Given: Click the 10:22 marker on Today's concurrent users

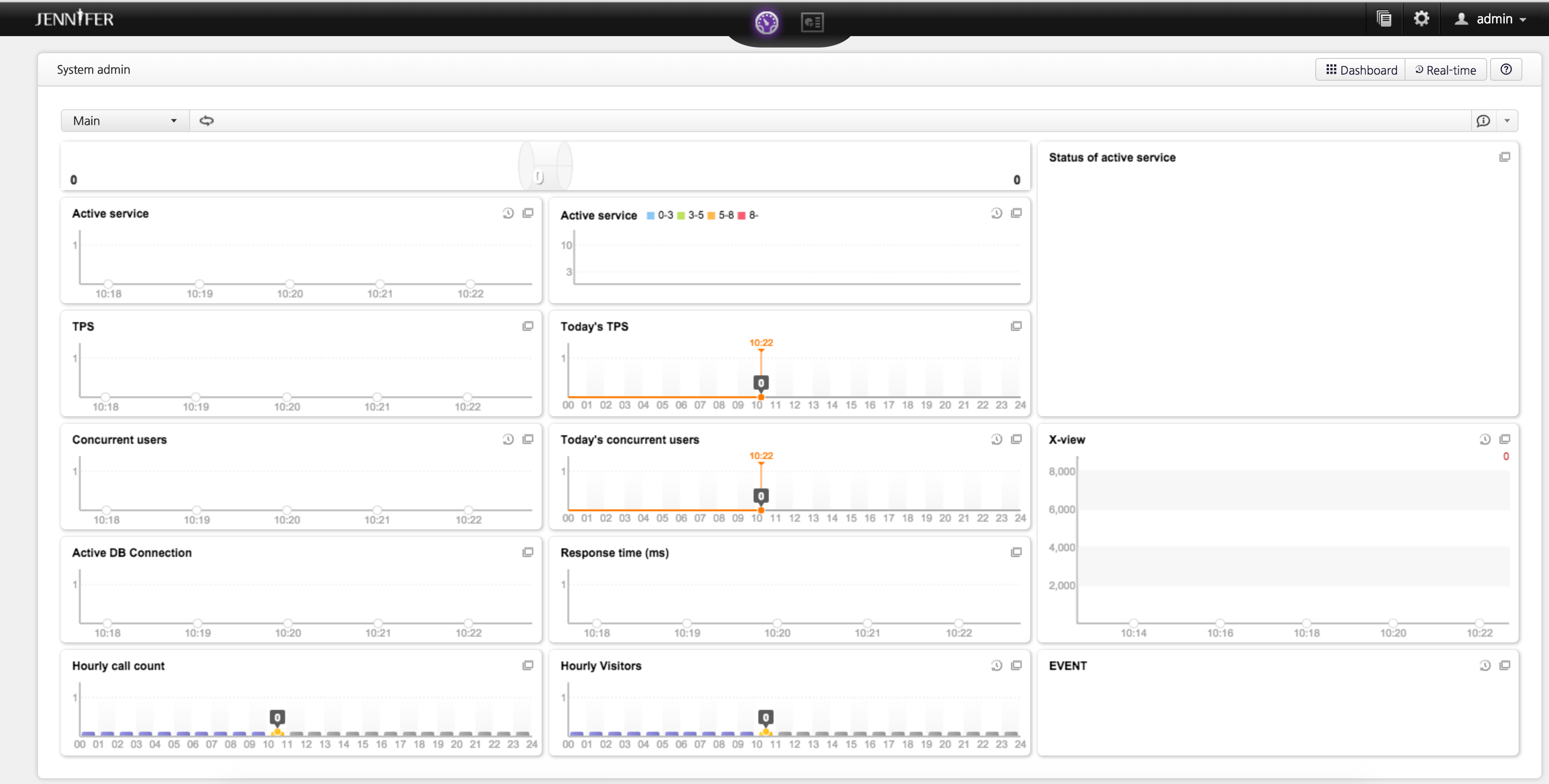Looking at the screenshot, I should coord(761,456).
